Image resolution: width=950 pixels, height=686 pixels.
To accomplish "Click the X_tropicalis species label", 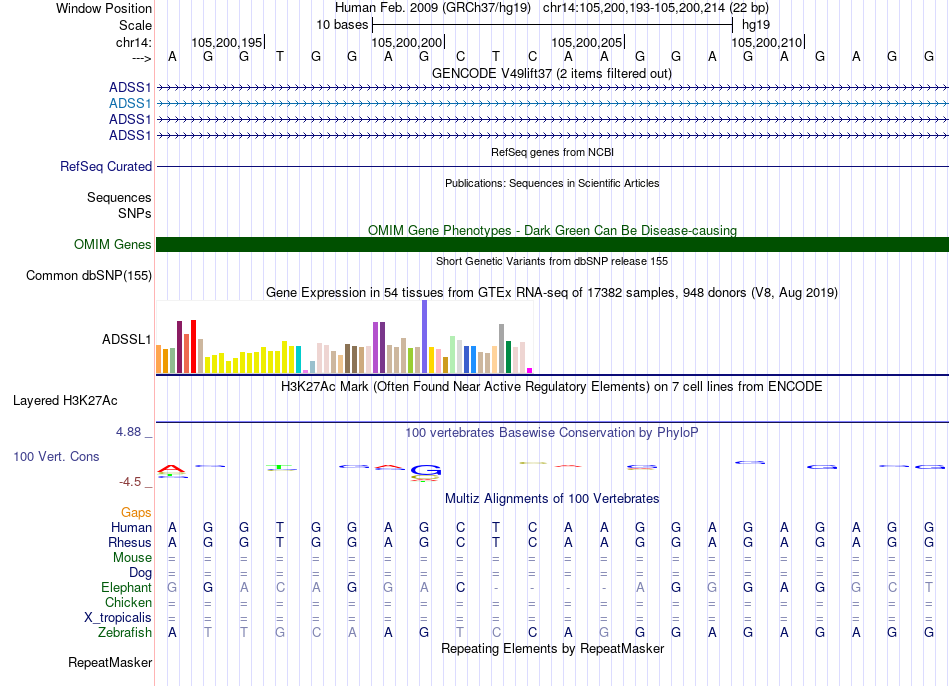I will [x=118, y=618].
